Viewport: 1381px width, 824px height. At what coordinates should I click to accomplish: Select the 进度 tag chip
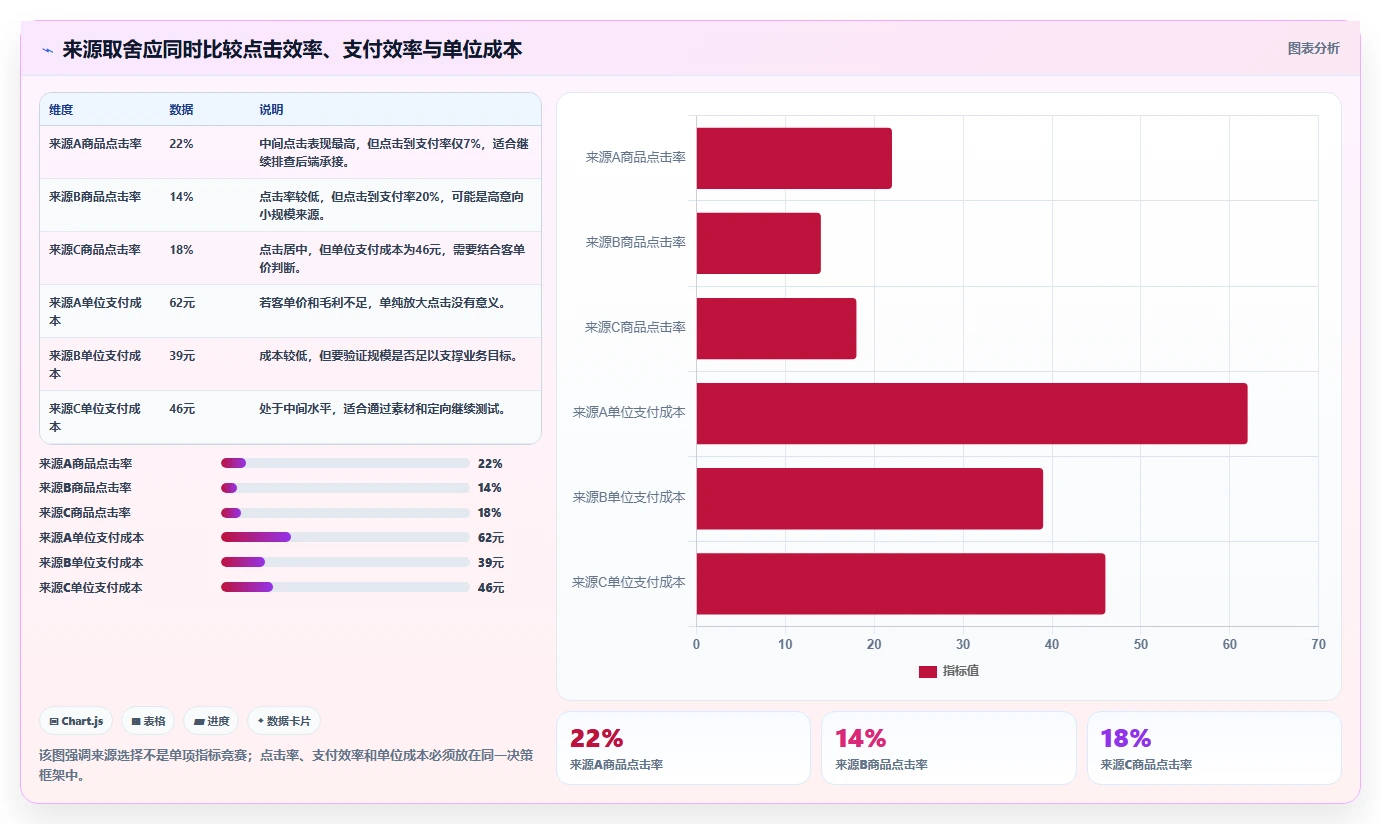pos(211,721)
